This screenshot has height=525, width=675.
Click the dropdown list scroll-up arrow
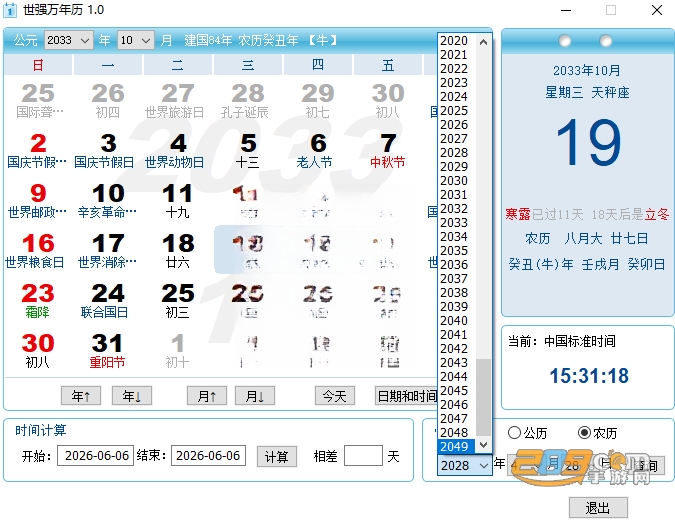483,42
